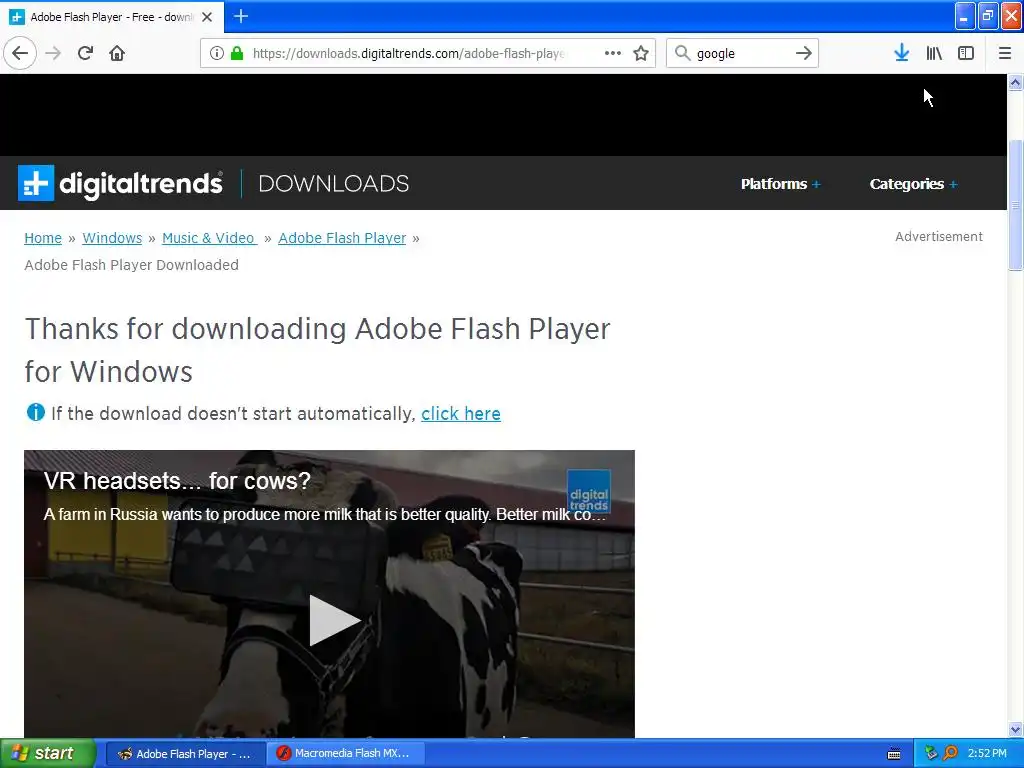1024x768 pixels.
Task: Click the vertical scrollbar thumb
Action: pyautogui.click(x=1016, y=205)
